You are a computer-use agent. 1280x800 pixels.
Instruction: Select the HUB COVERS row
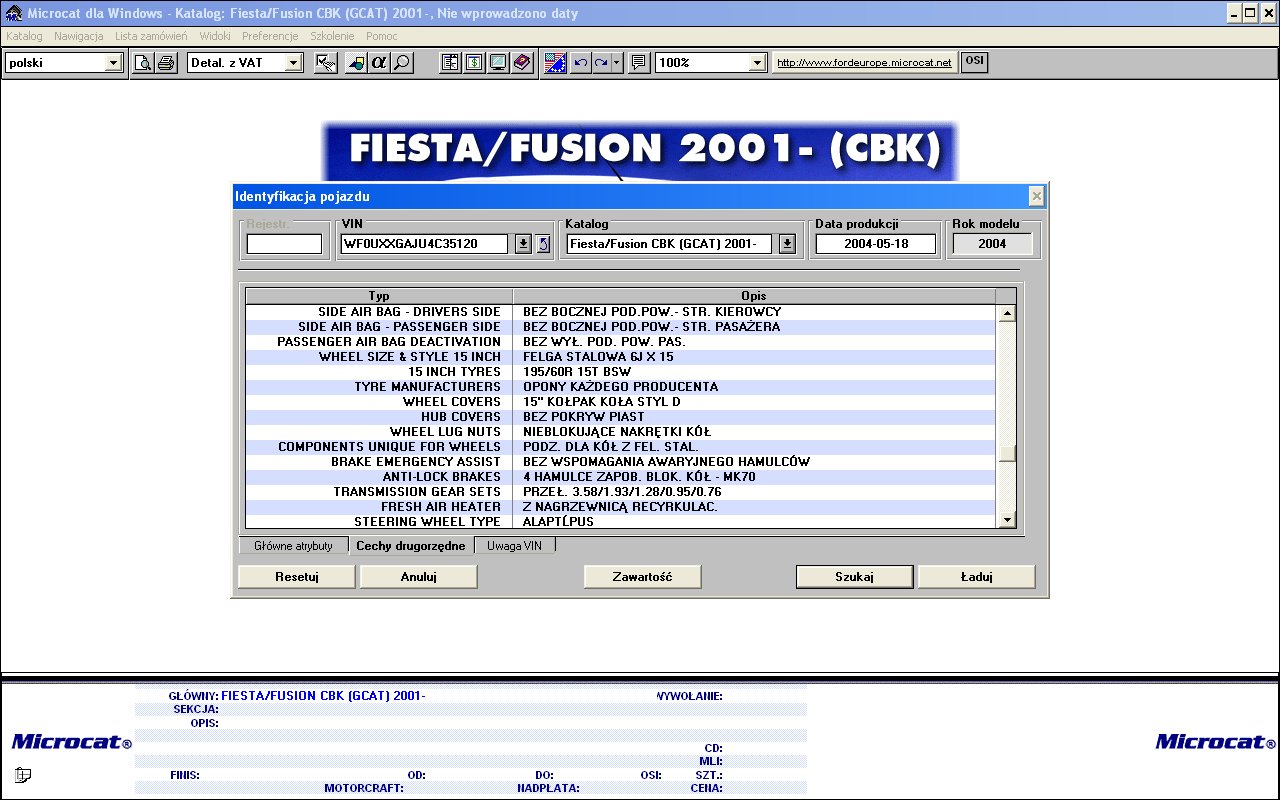click(x=621, y=417)
